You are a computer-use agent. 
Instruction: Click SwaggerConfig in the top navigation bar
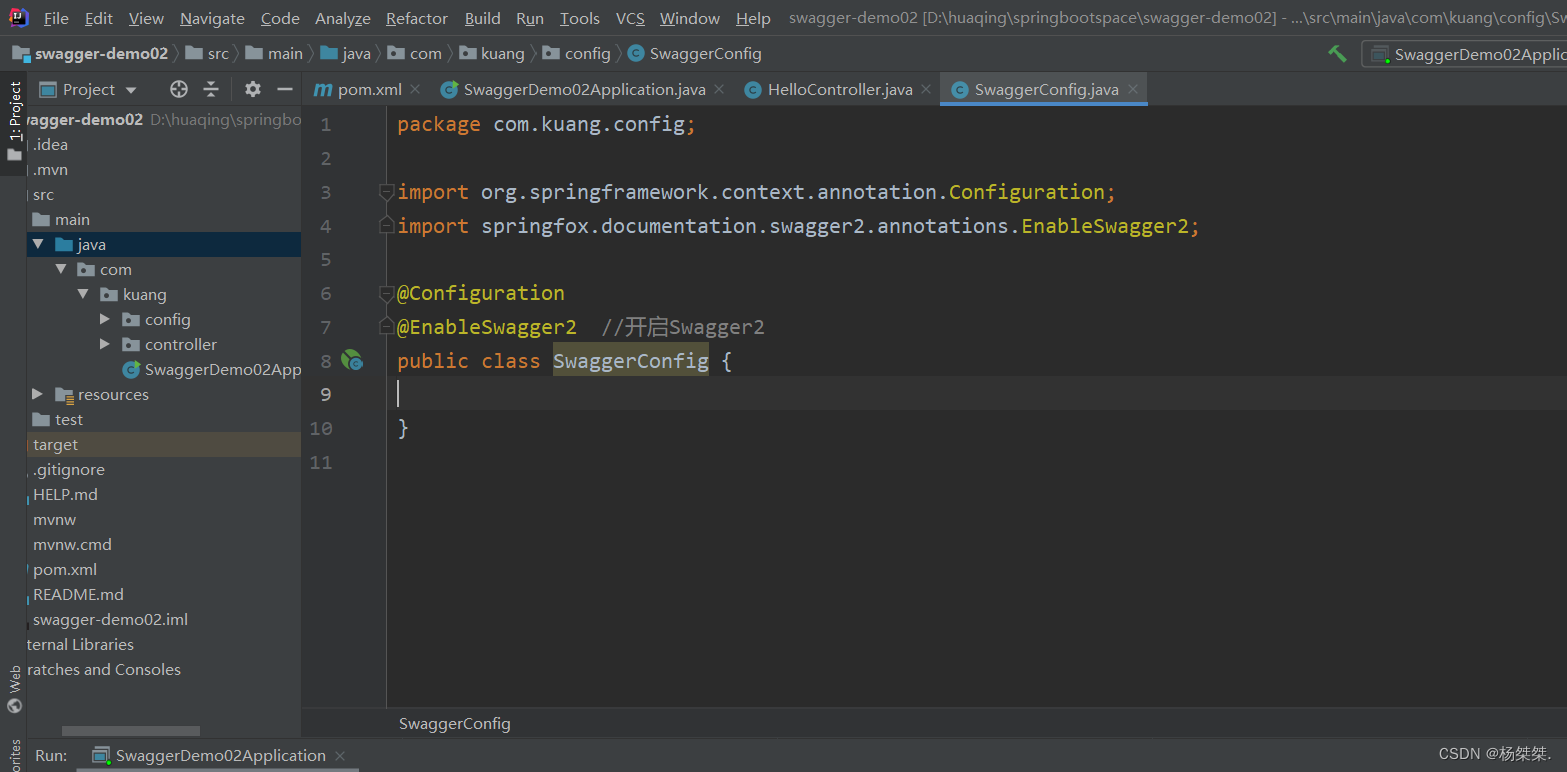(695, 53)
